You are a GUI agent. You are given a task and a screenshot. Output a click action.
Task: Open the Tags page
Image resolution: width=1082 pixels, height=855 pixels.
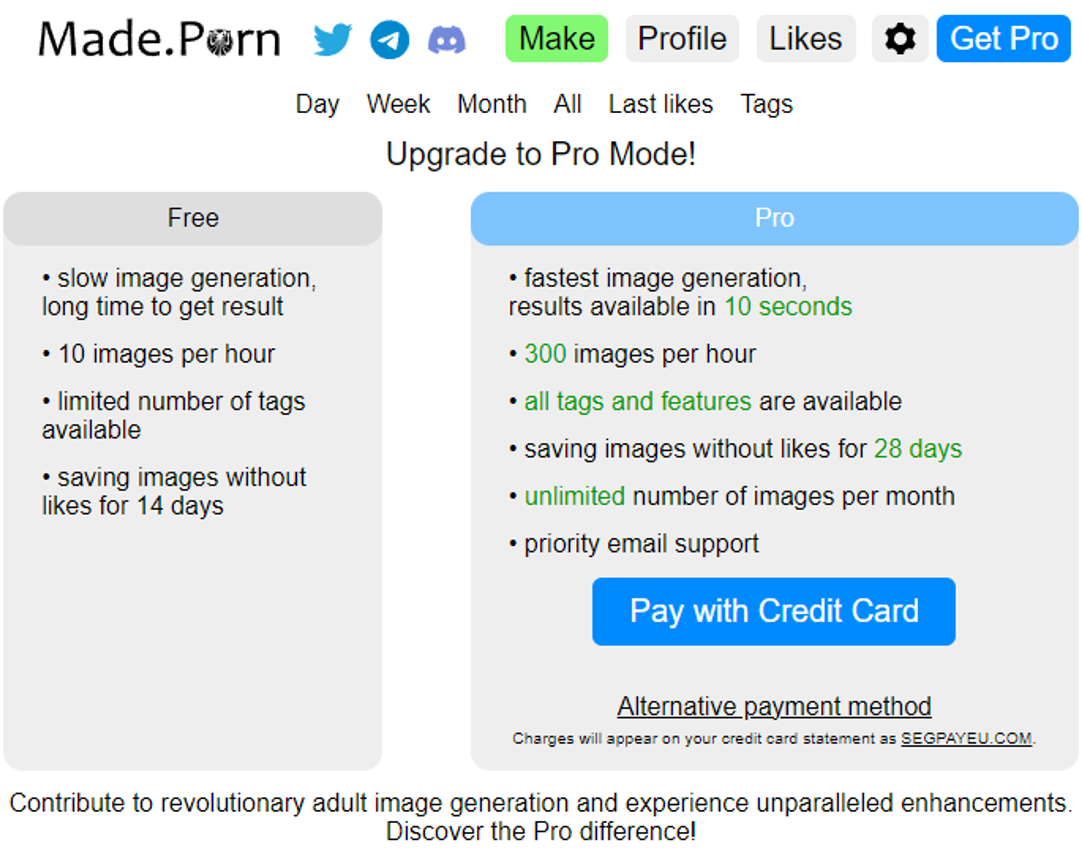766,104
